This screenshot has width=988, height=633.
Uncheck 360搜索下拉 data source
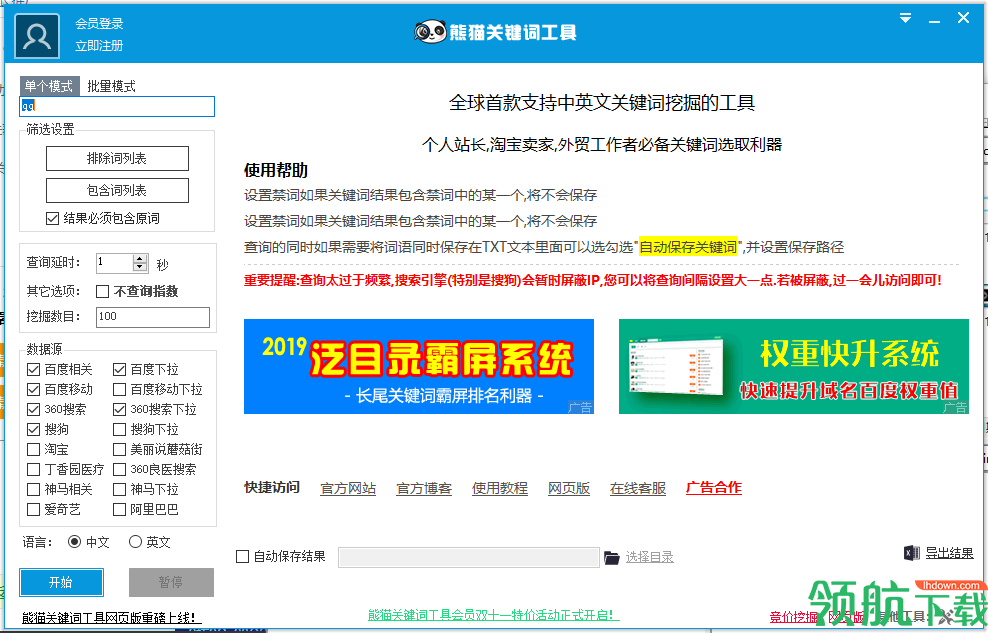click(120, 409)
